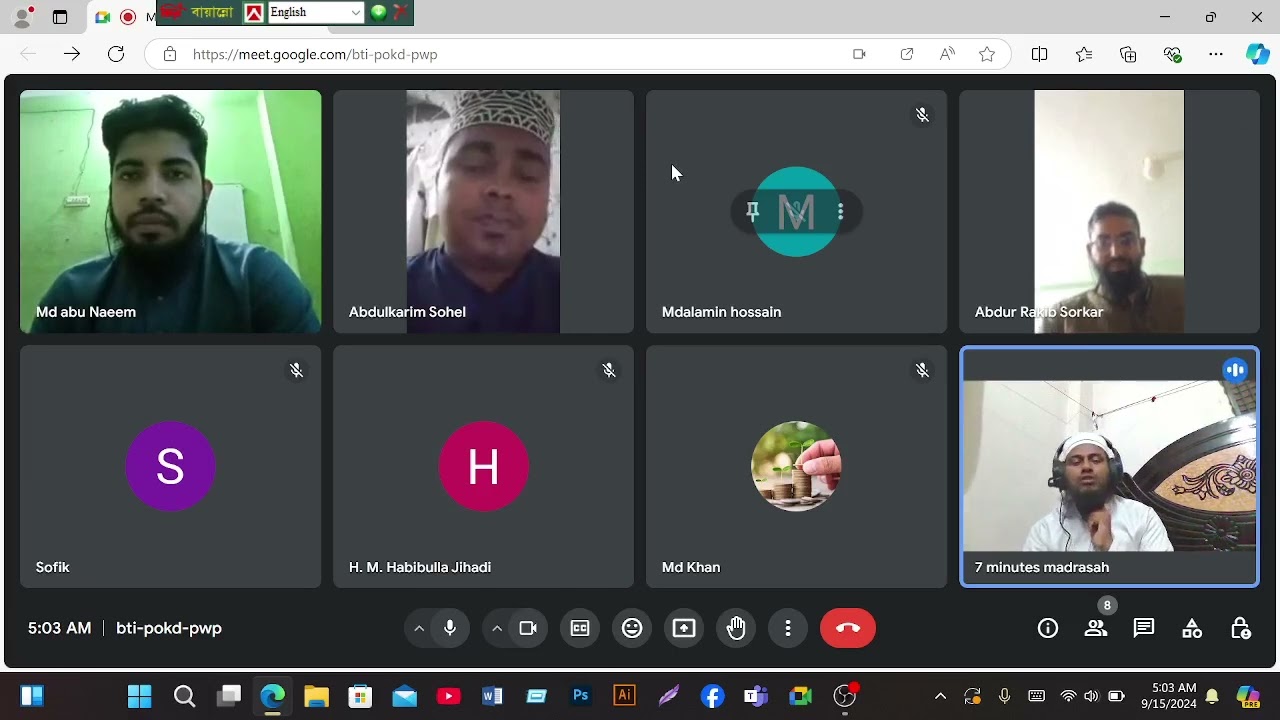Click the Md Khan coins avatar
Image resolution: width=1280 pixels, height=720 pixels.
click(796, 466)
